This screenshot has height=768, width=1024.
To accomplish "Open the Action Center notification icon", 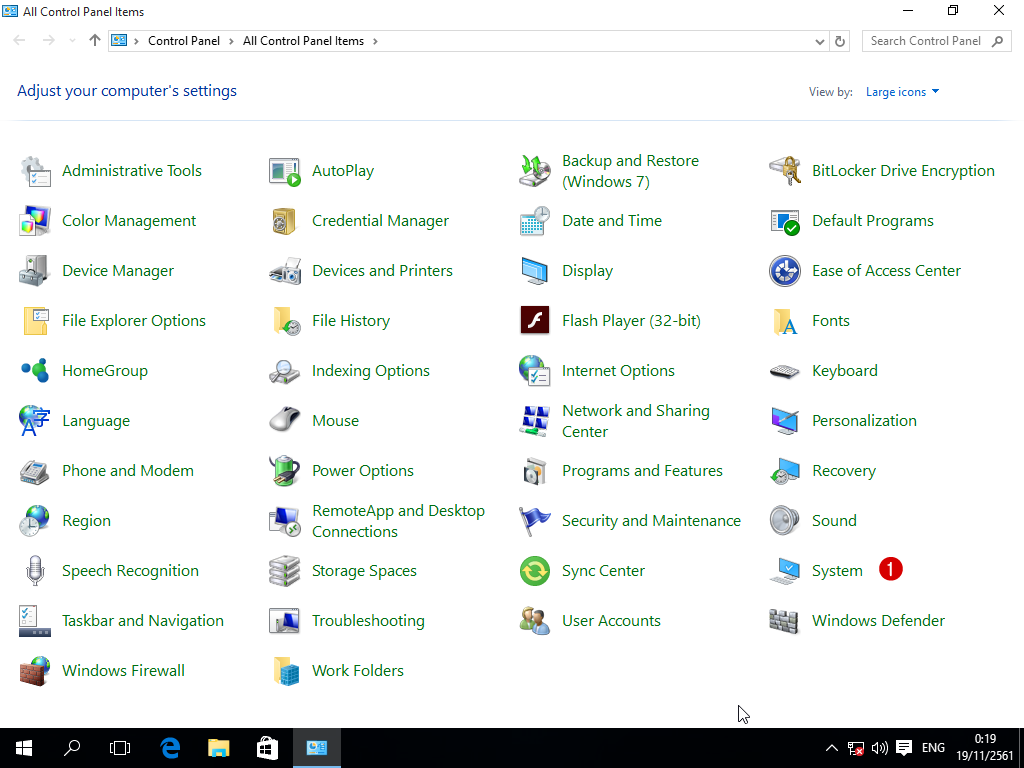I will click(904, 748).
